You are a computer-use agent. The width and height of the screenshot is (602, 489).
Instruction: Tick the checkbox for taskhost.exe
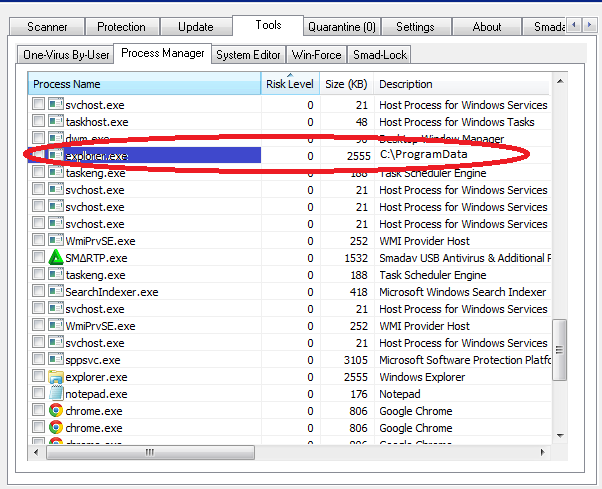point(38,122)
